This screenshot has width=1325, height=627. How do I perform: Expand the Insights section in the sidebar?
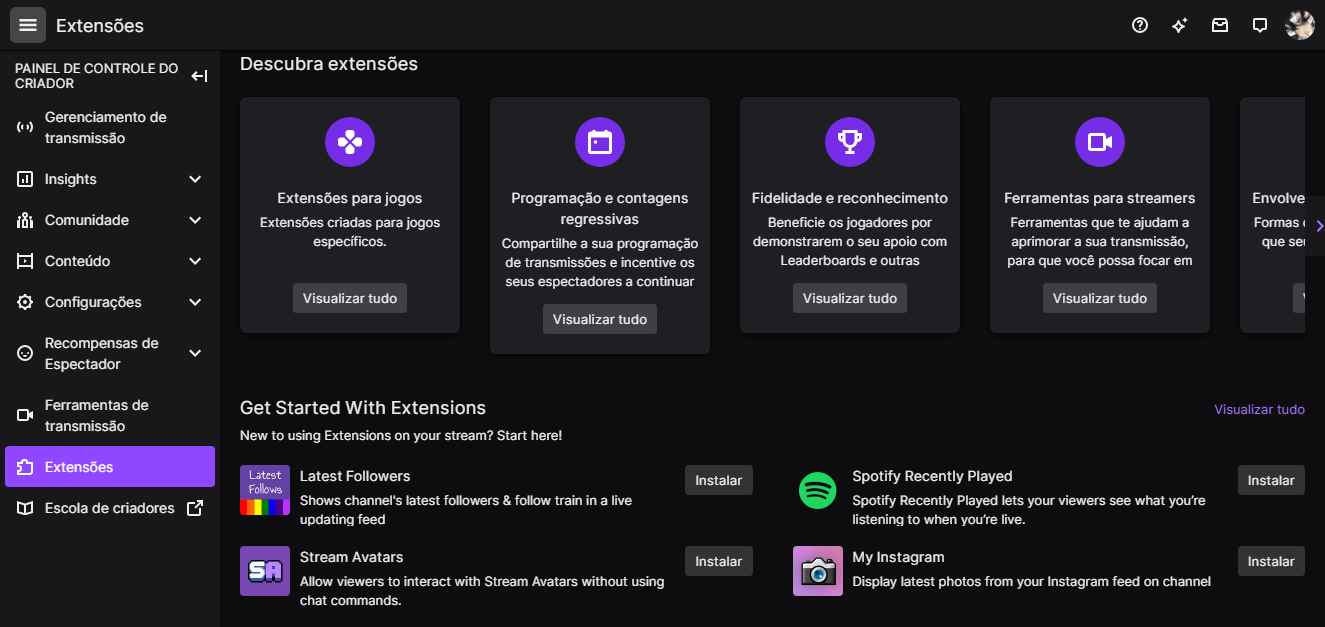pos(110,178)
